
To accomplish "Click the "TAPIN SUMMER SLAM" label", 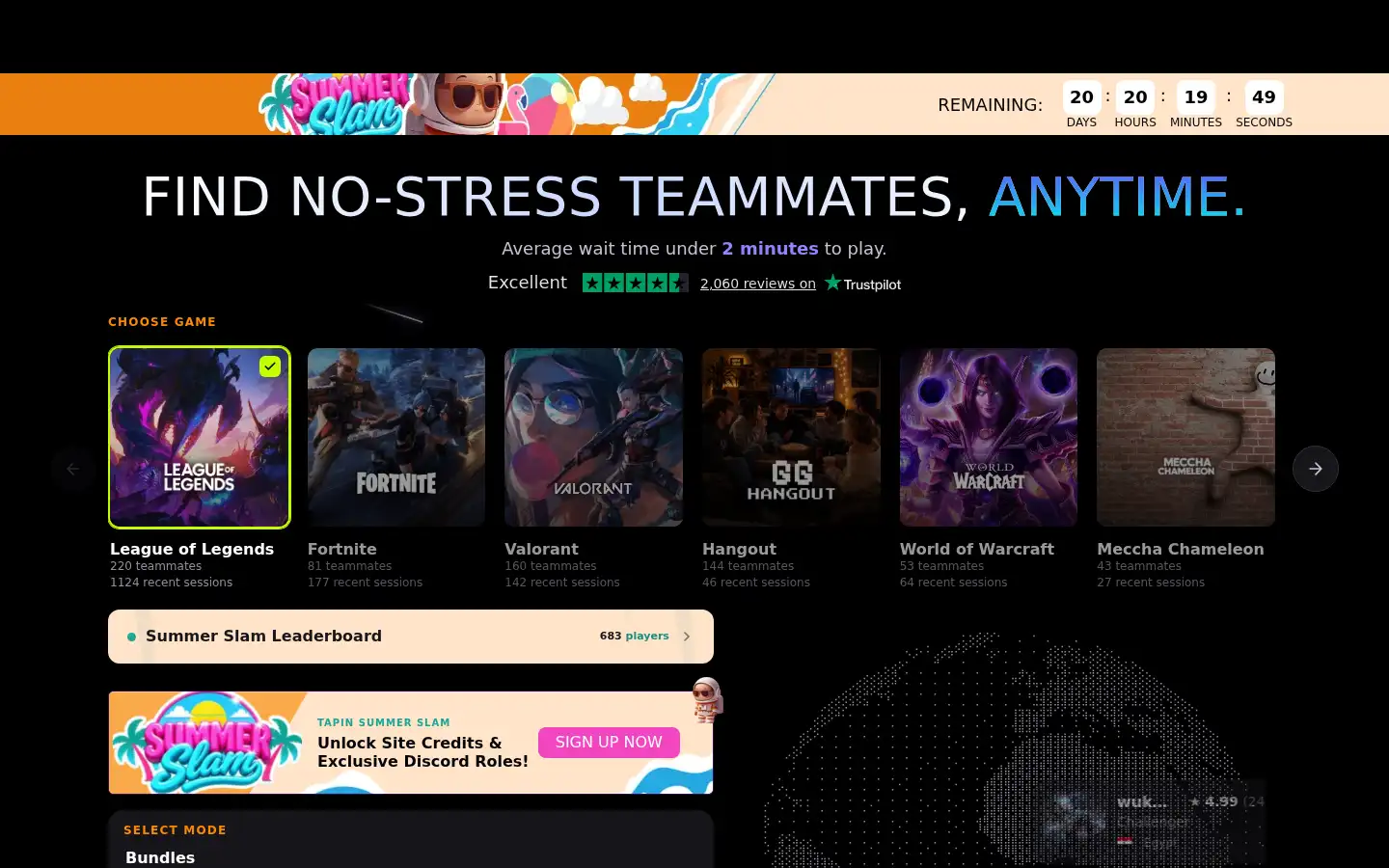I will [x=384, y=722].
